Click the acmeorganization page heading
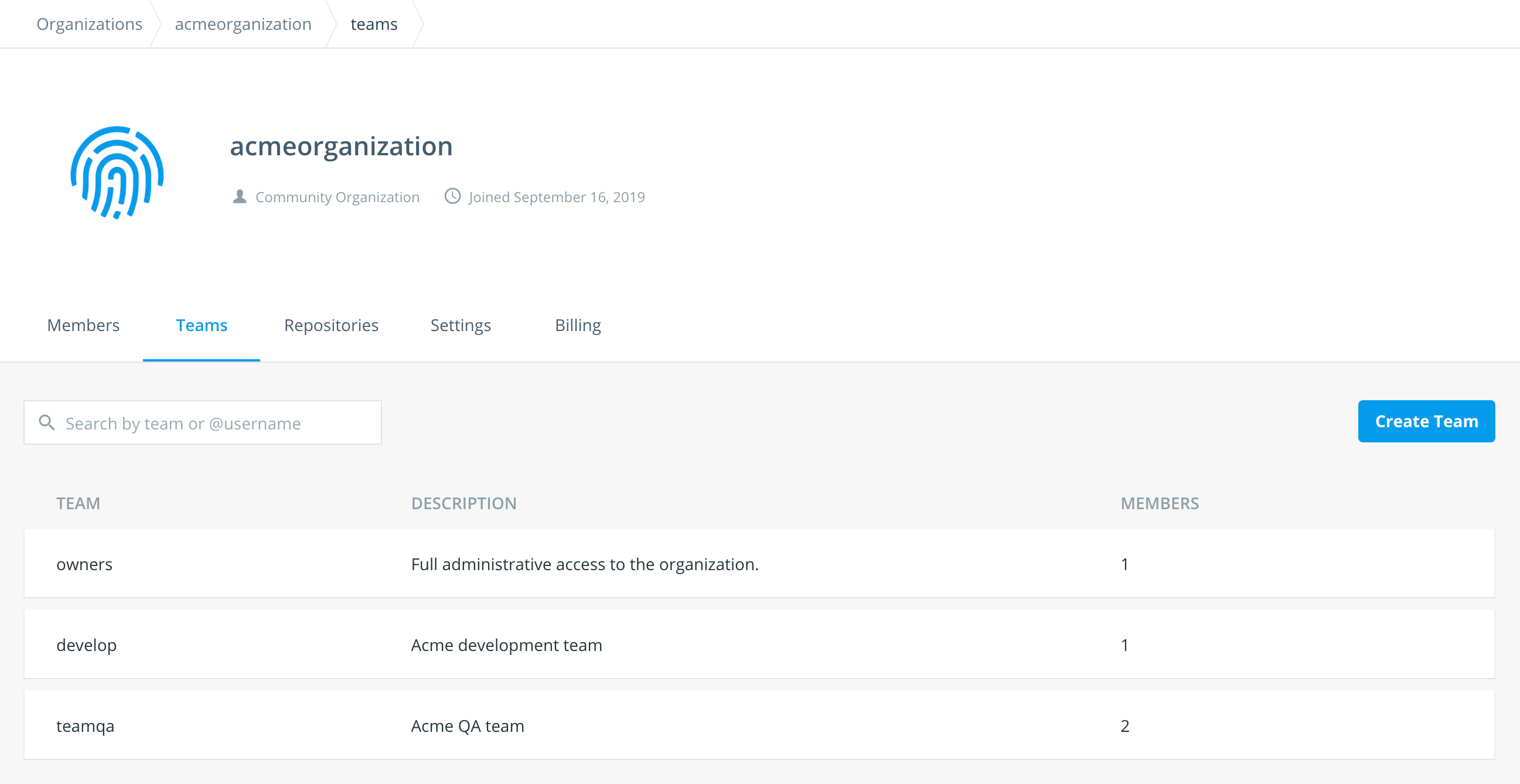Screen dimensions: 1520x784 coord(341,146)
